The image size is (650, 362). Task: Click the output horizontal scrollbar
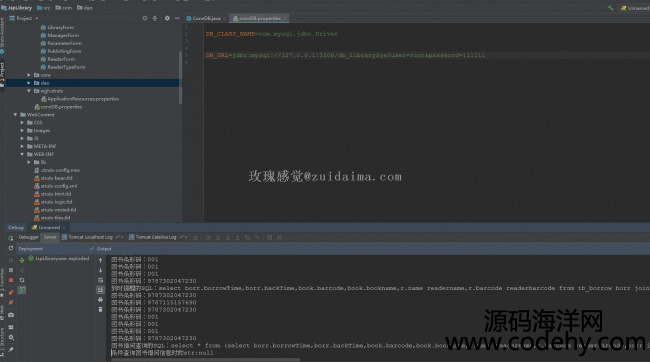point(205,360)
